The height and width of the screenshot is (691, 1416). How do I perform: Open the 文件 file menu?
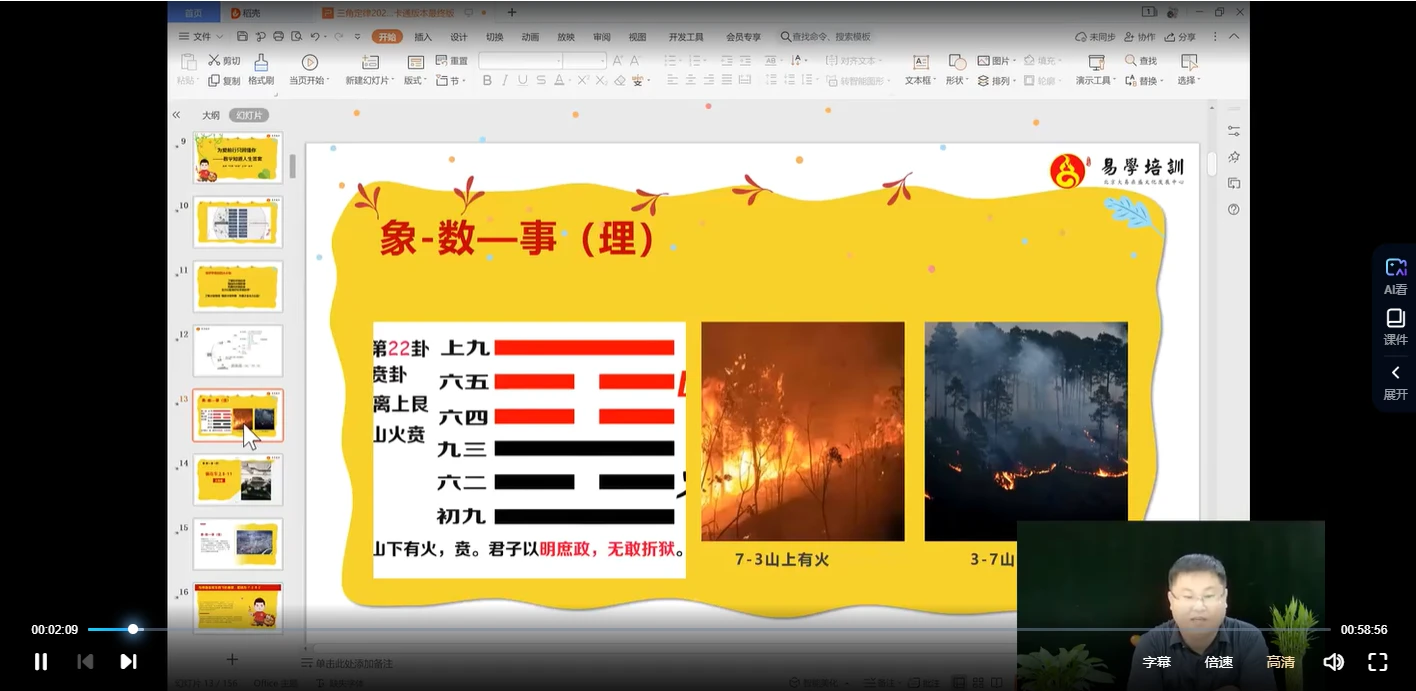[x=201, y=36]
